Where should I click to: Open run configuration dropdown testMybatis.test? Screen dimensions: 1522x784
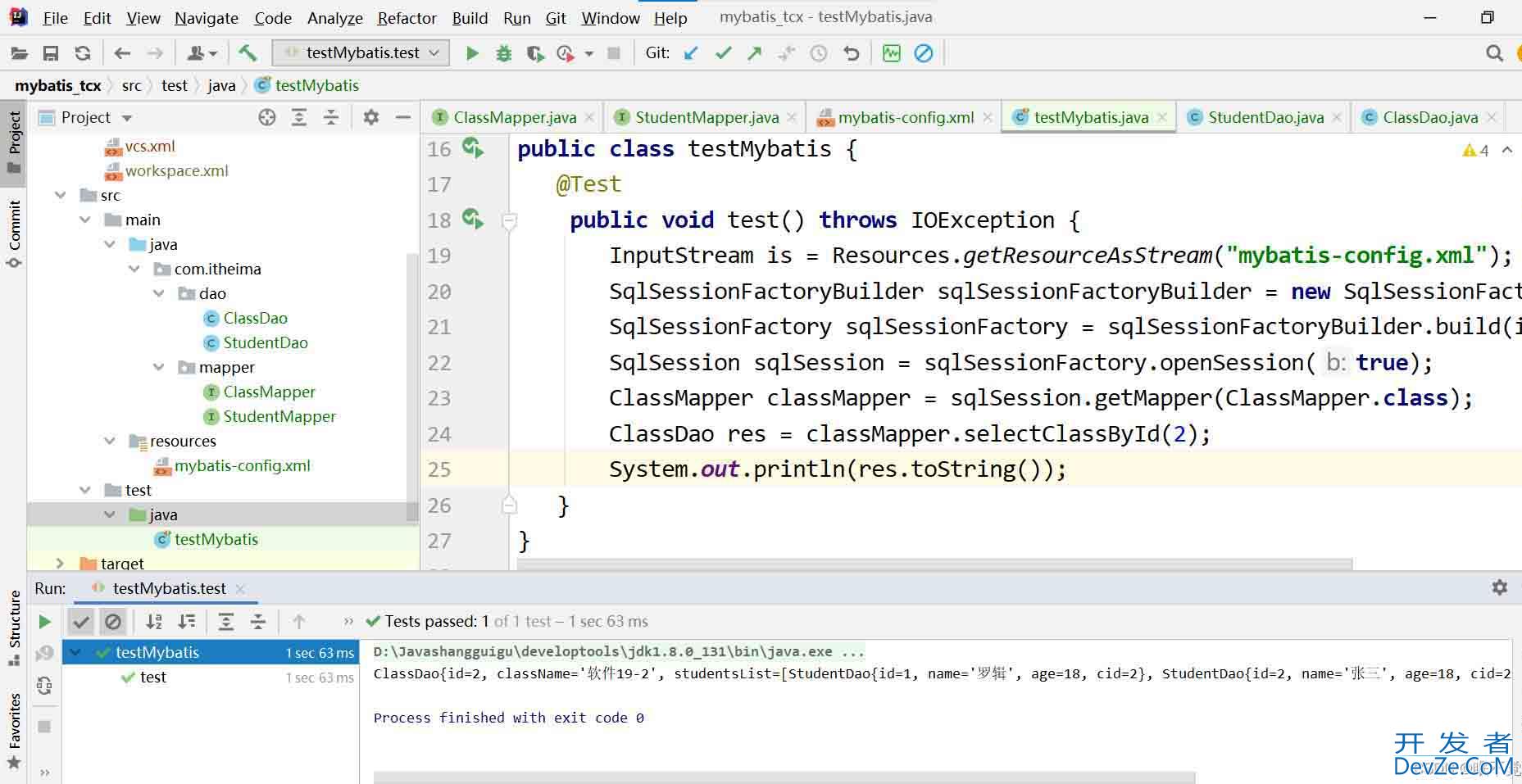[x=361, y=53]
